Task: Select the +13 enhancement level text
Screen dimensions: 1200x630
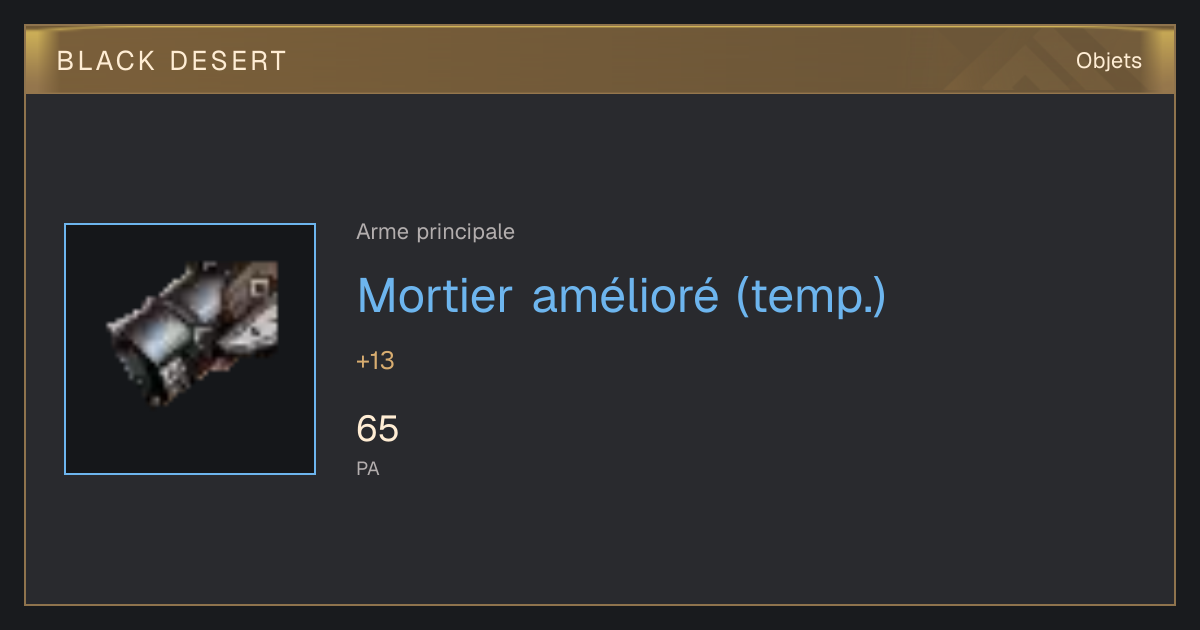Action: [x=375, y=361]
